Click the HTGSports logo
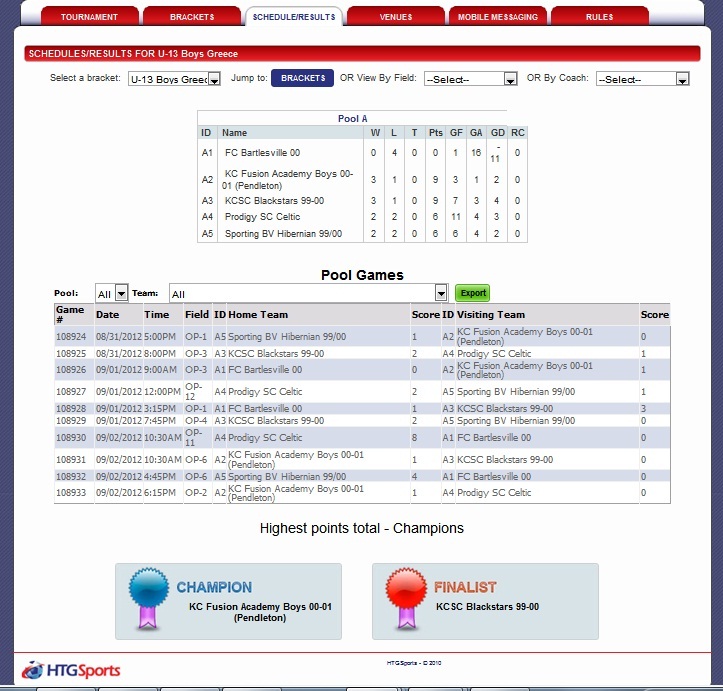This screenshot has width=723, height=691. pyautogui.click(x=71, y=671)
